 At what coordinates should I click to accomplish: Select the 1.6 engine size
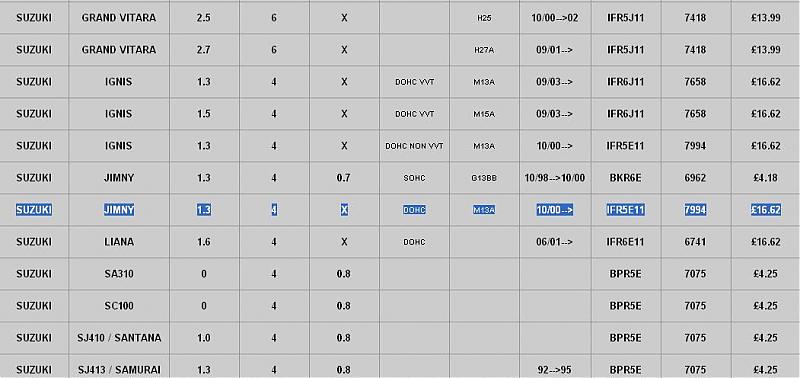[x=204, y=242]
